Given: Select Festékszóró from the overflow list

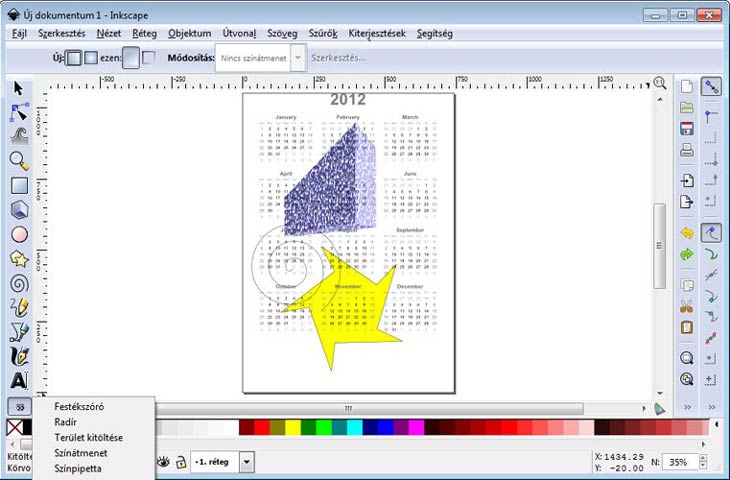Looking at the screenshot, I should [x=80, y=406].
